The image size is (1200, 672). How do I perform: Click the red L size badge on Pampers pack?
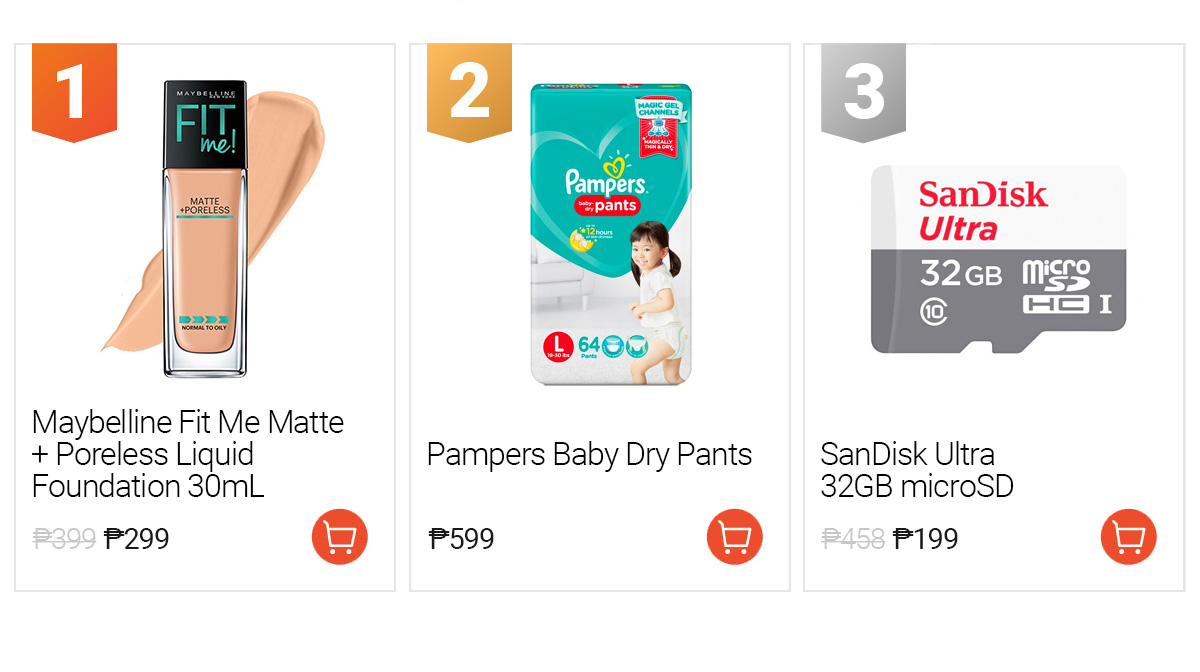pyautogui.click(x=555, y=347)
